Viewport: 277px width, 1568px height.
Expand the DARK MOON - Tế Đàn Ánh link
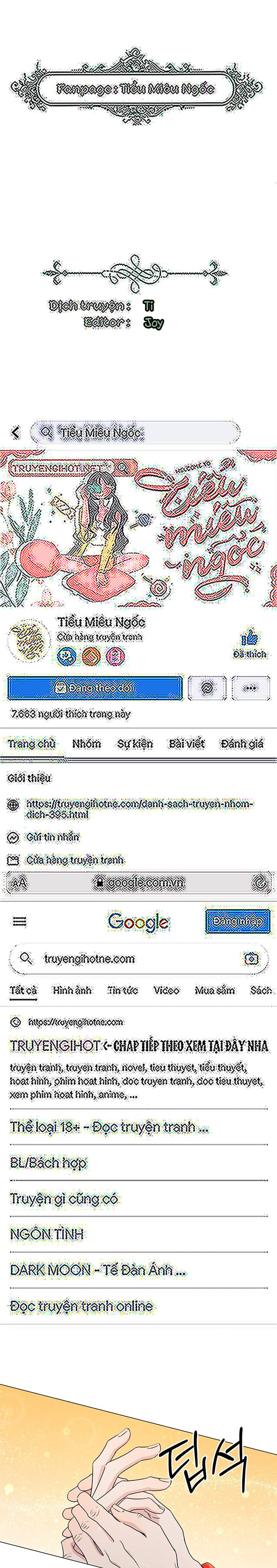[98, 1270]
